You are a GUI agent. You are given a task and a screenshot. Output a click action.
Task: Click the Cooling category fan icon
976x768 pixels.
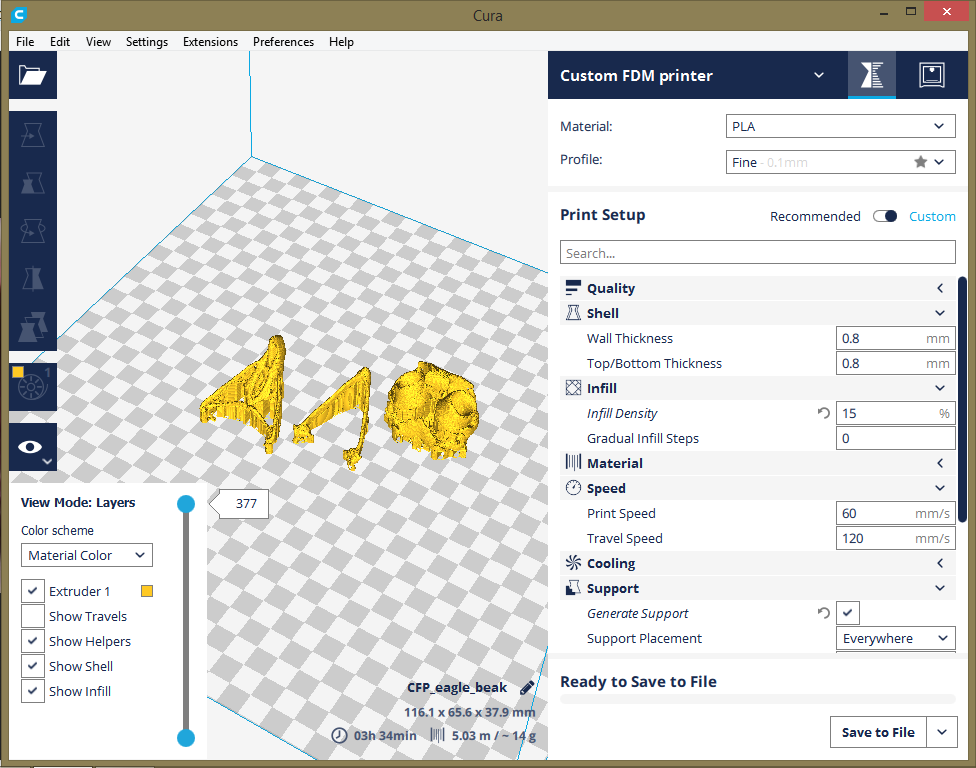(573, 563)
